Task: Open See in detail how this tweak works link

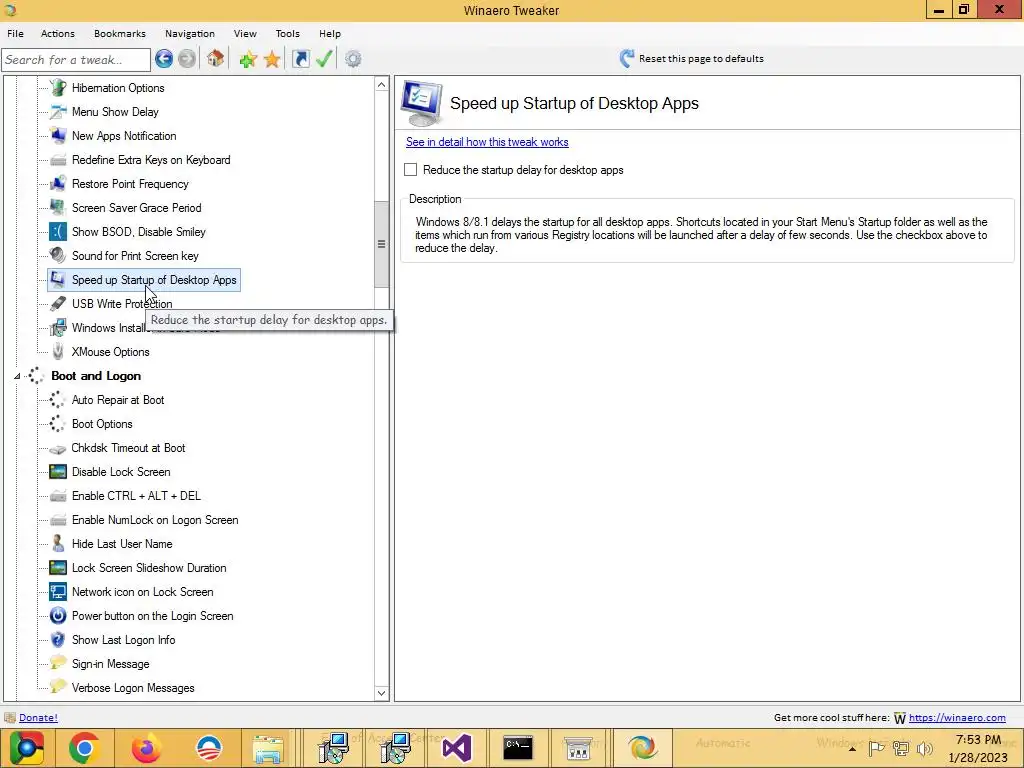Action: click(x=487, y=142)
